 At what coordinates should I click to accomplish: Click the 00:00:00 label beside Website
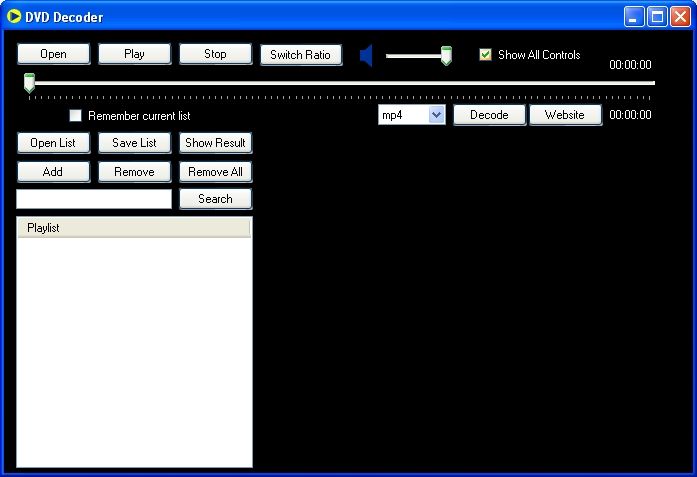point(630,115)
